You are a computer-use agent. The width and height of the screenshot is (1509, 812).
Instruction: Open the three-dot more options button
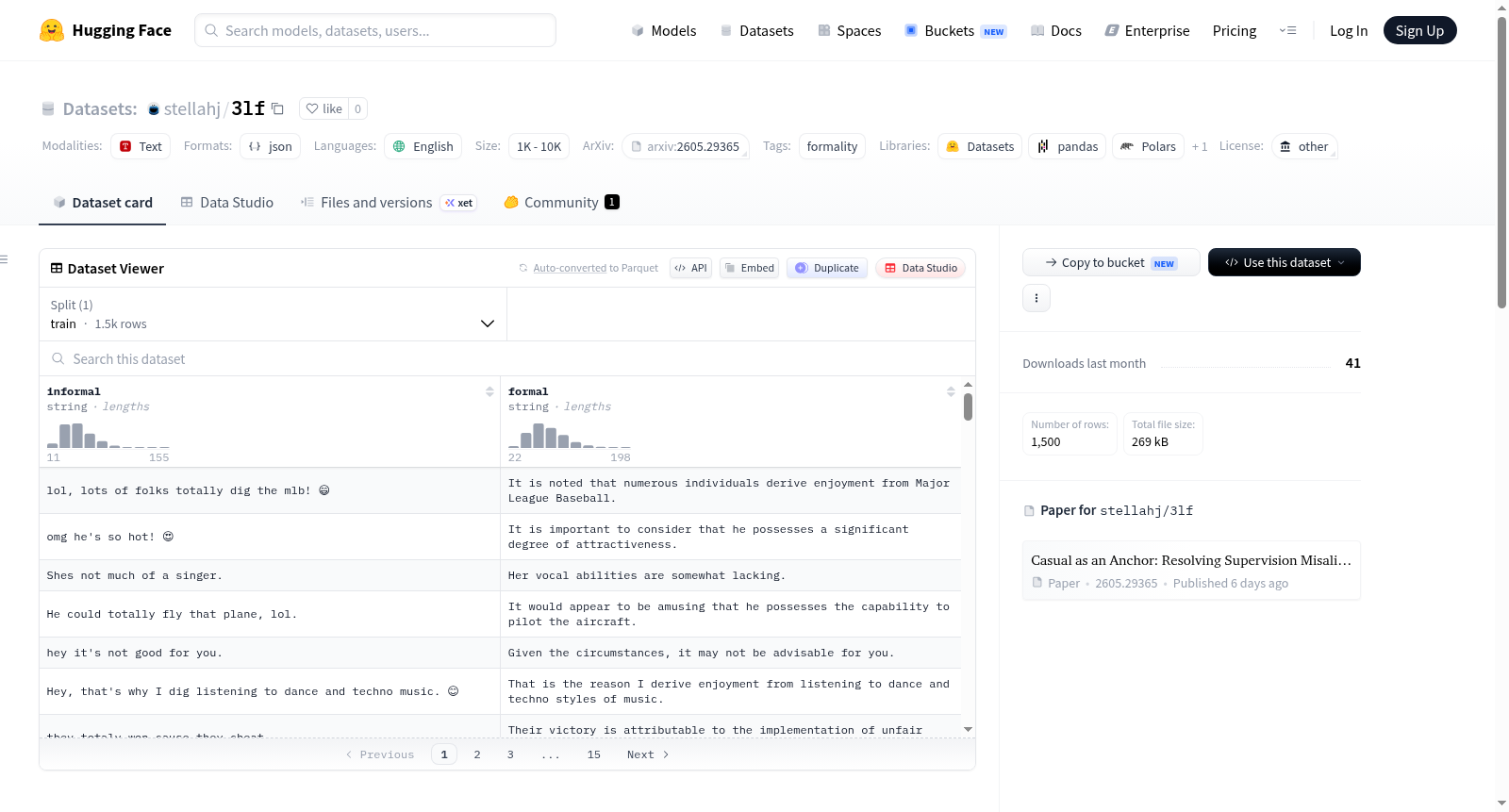pyautogui.click(x=1036, y=298)
